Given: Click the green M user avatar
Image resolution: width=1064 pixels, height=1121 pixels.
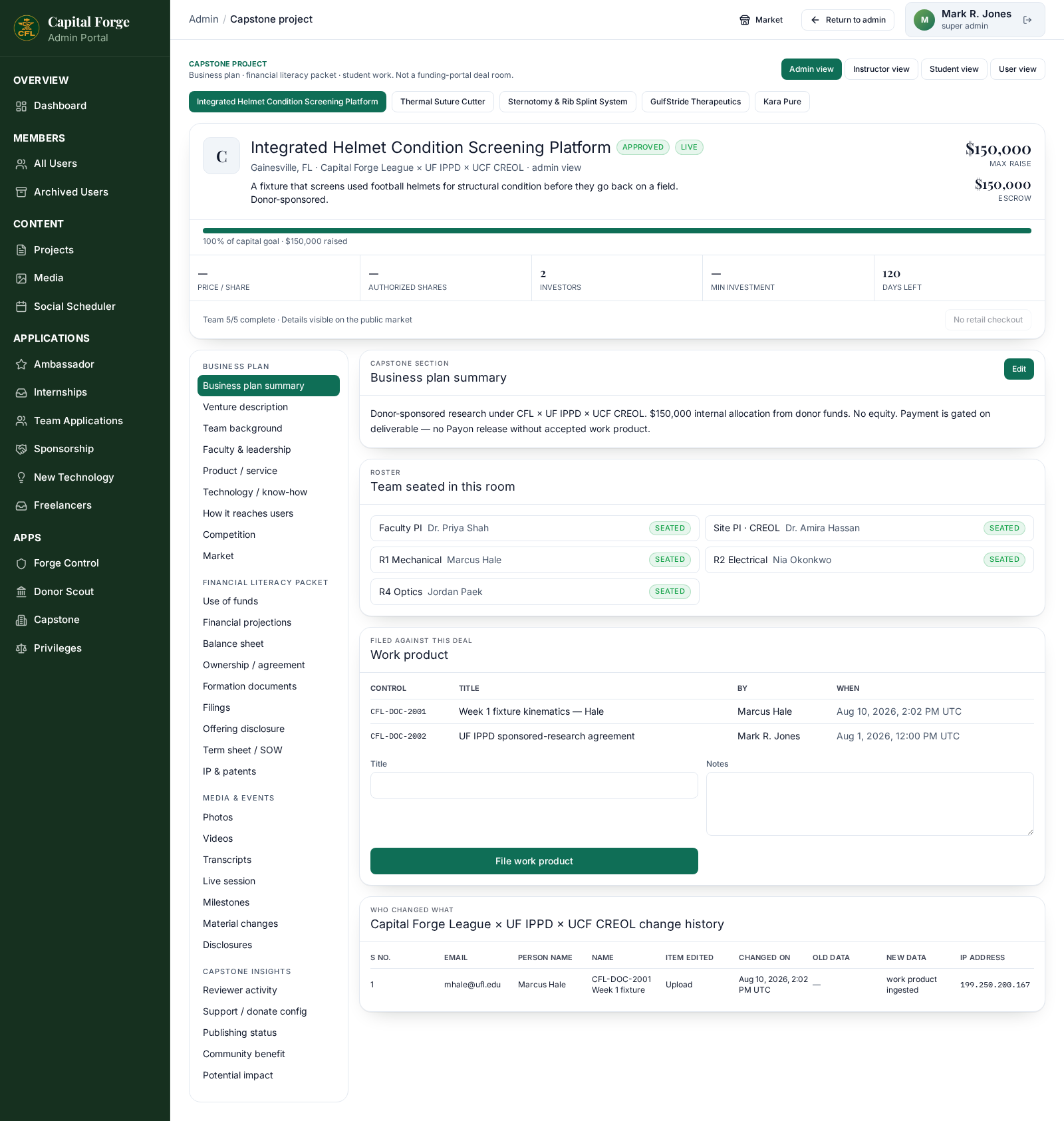Looking at the screenshot, I should pos(924,20).
